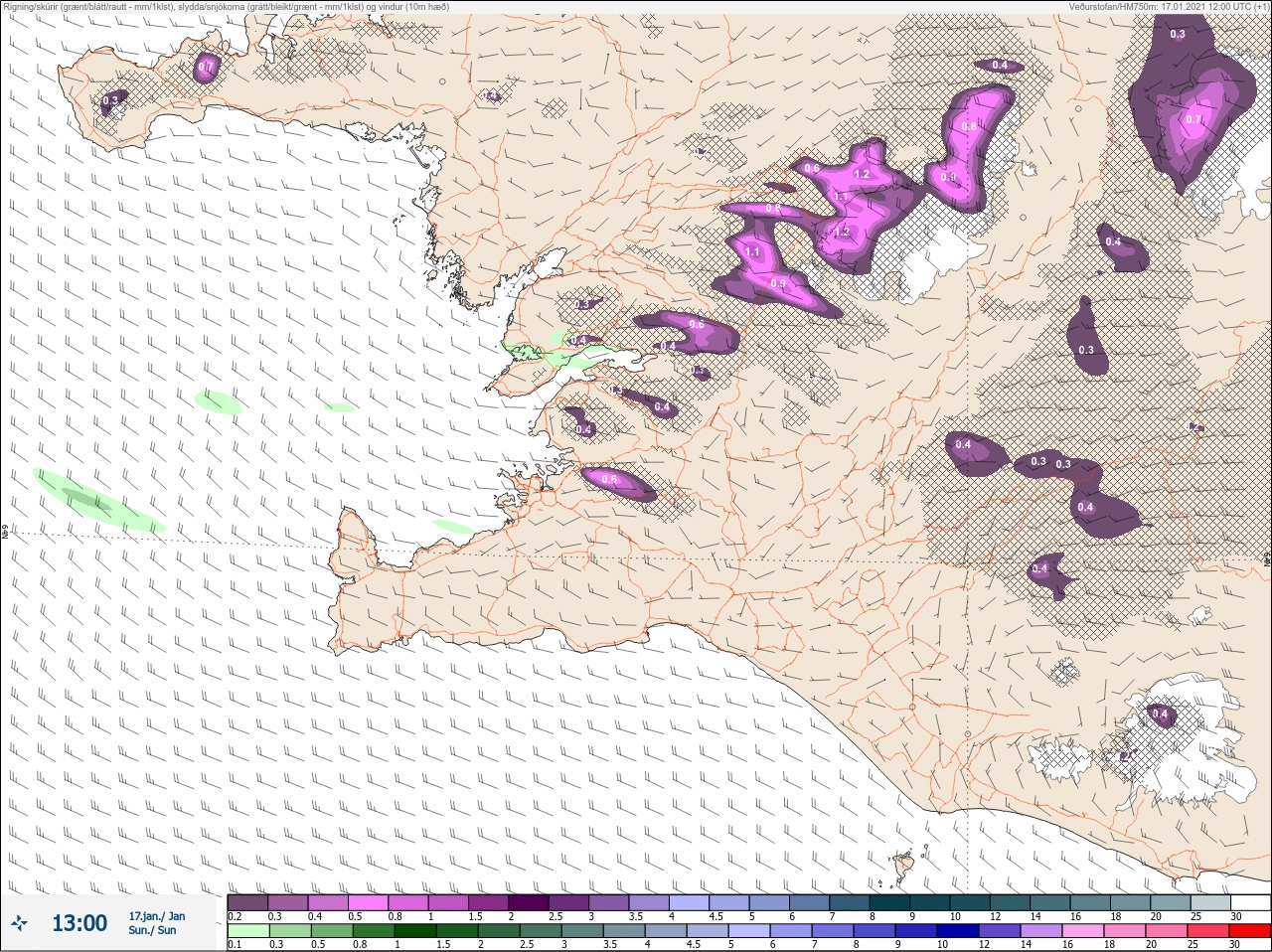Click the large green rain patch over the sea
The image size is (1272, 952).
click(97, 500)
